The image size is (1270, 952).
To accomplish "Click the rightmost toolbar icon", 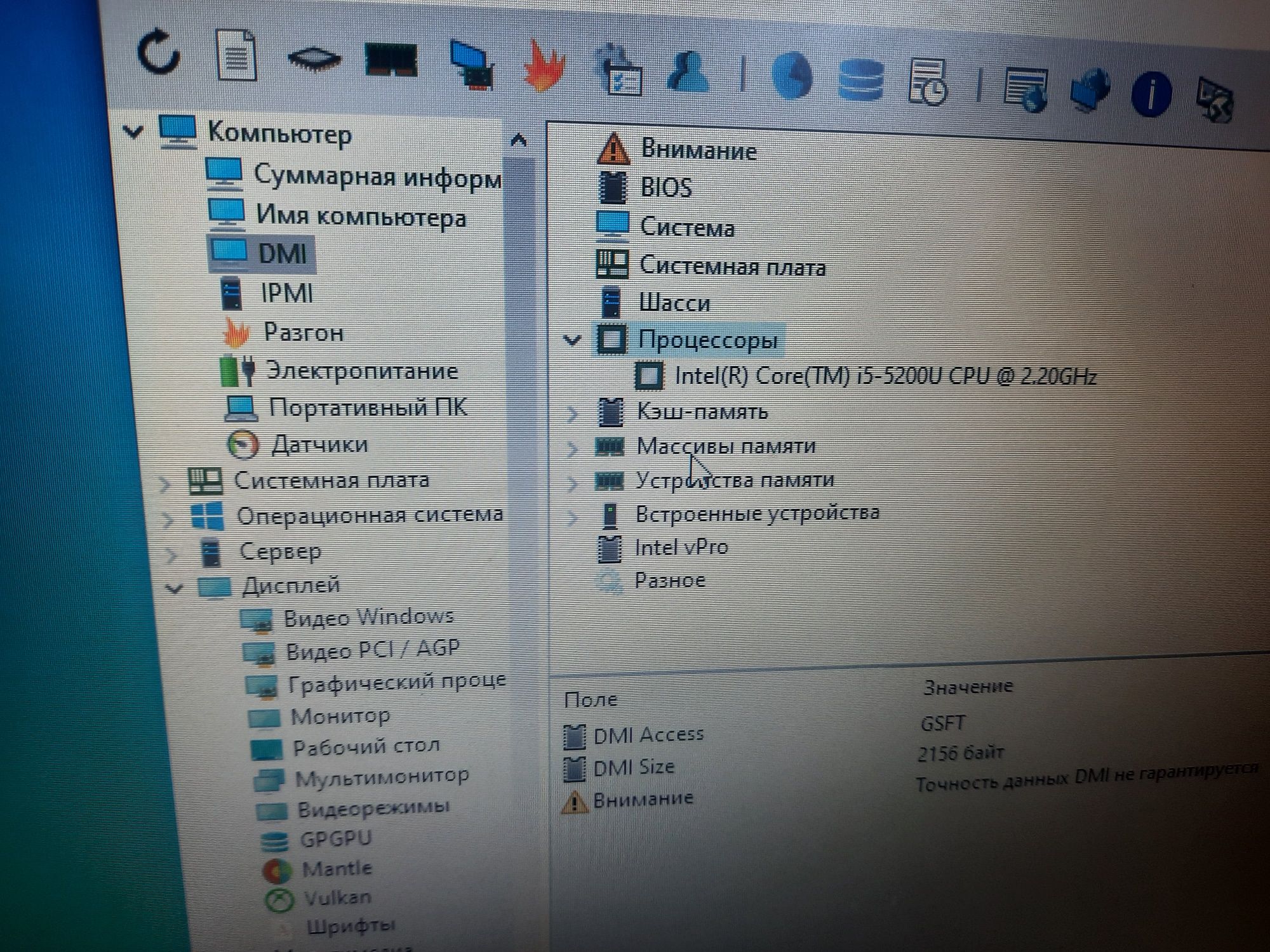I will (1214, 99).
